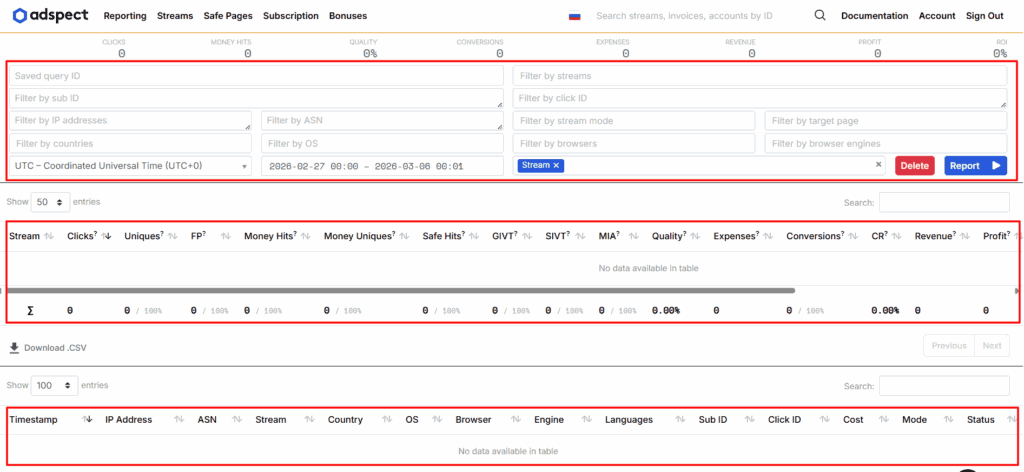The width and height of the screenshot is (1024, 472).
Task: Open the Safe Pages menu item
Action: 229,16
